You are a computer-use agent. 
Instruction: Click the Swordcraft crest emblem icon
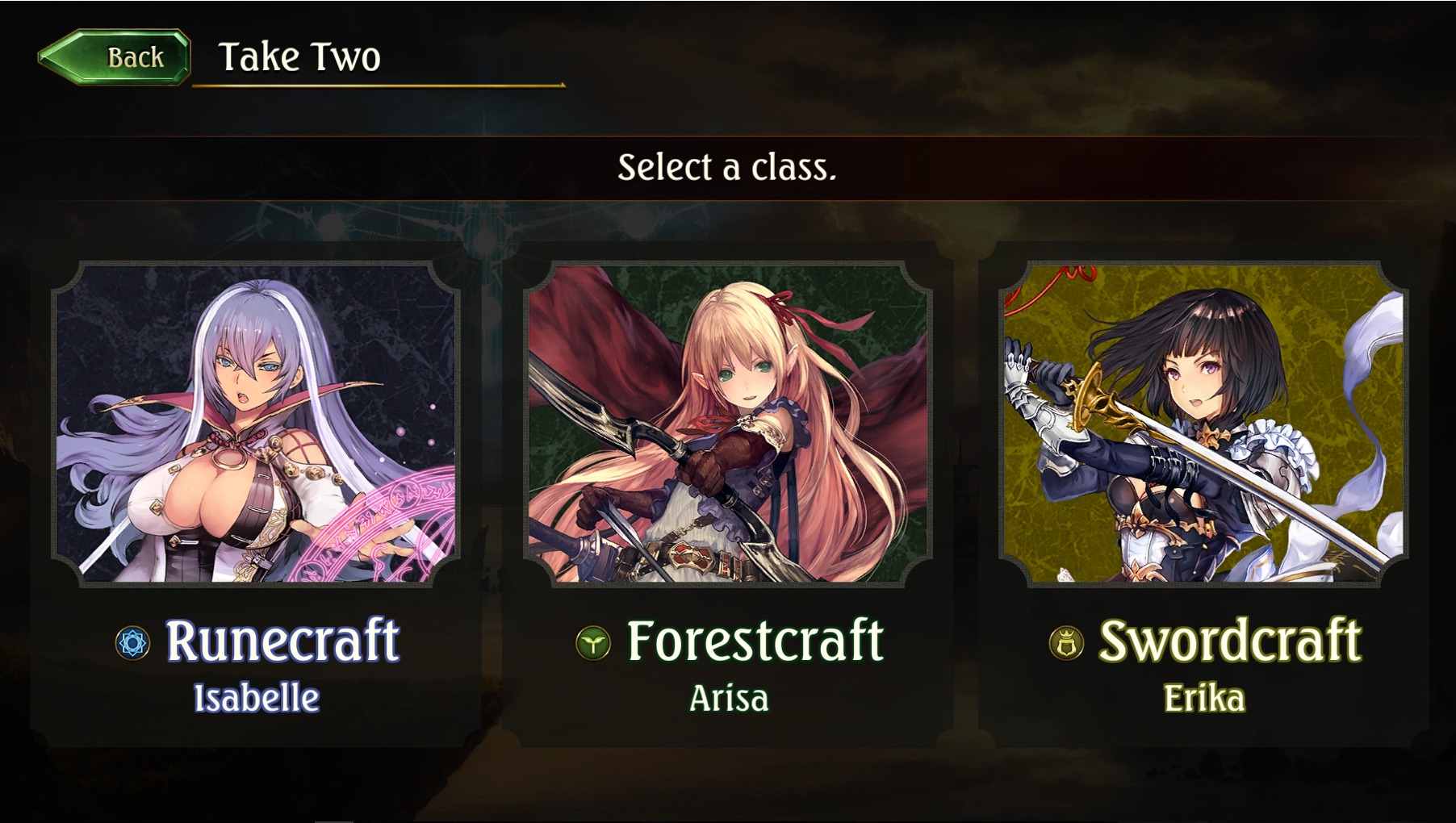(x=1066, y=643)
